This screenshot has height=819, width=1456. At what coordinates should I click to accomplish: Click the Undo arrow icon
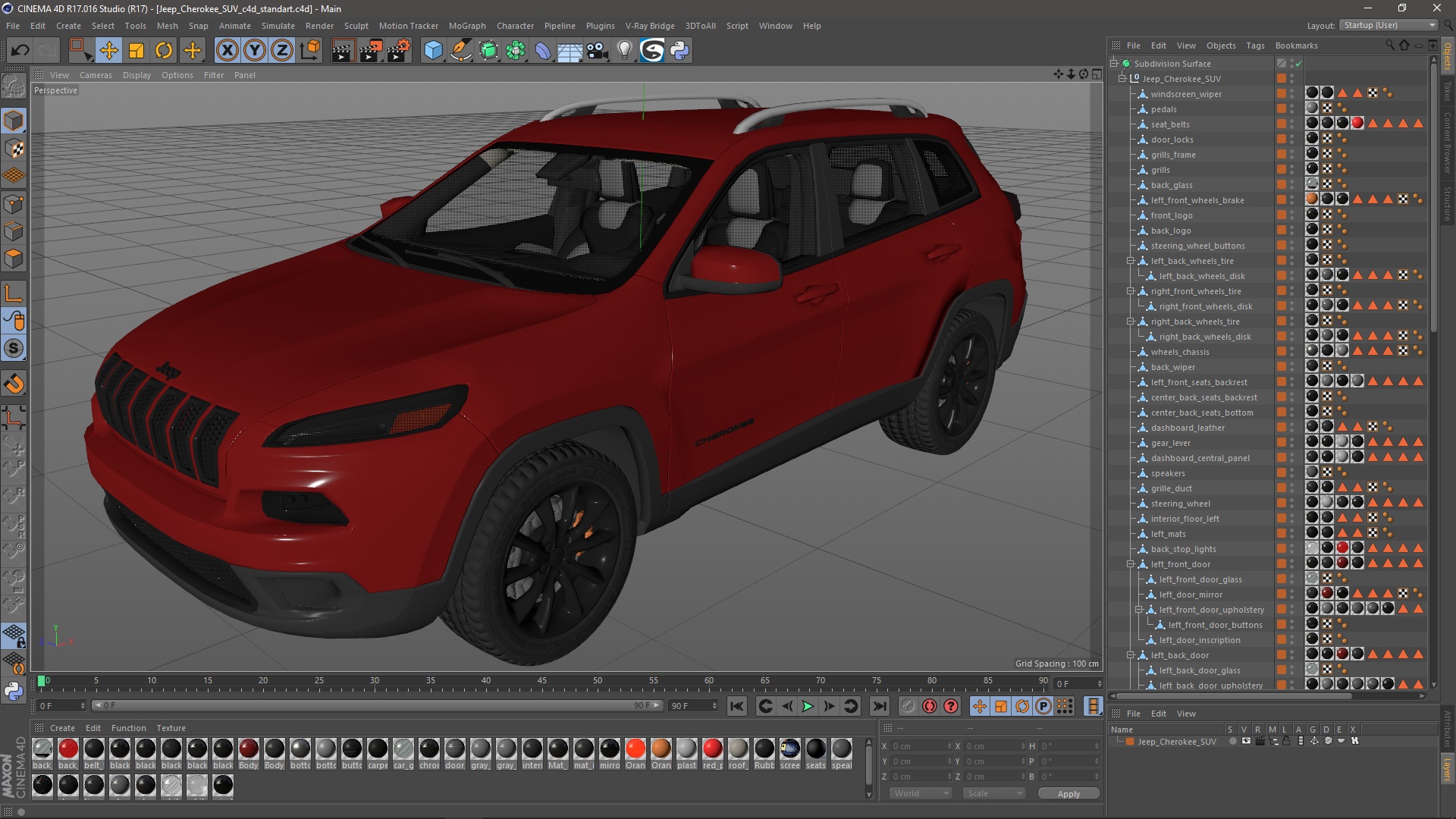pyautogui.click(x=20, y=51)
